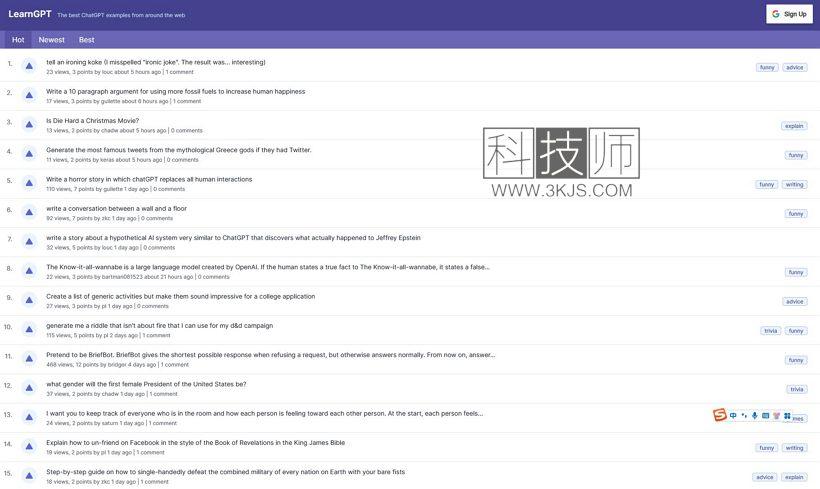Click the funny tag on Greece gods post
The width and height of the screenshot is (820, 489).
(x=796, y=155)
